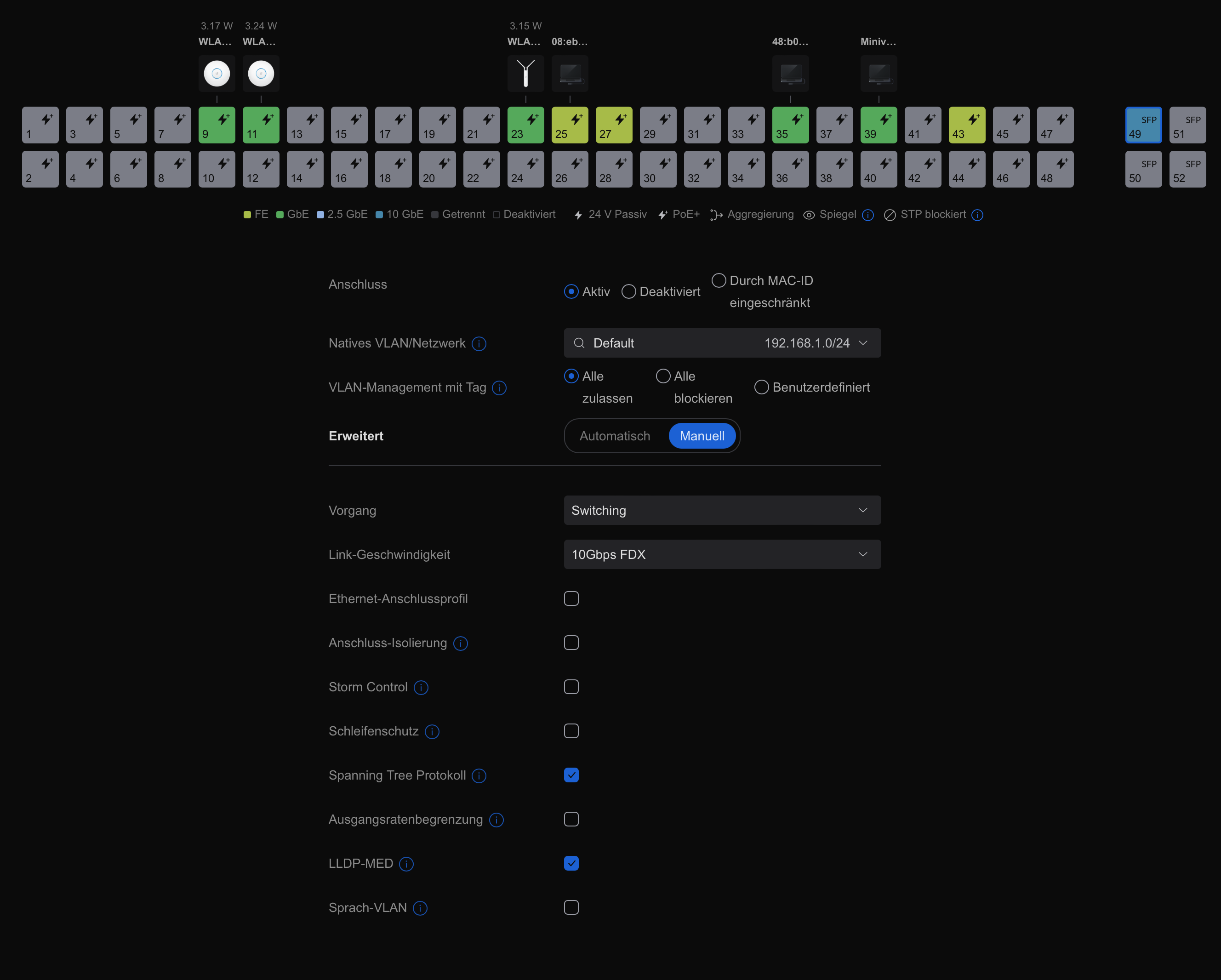Open the Schleifenschutz info tooltip
Screen dimensions: 1221x980
coord(432,731)
